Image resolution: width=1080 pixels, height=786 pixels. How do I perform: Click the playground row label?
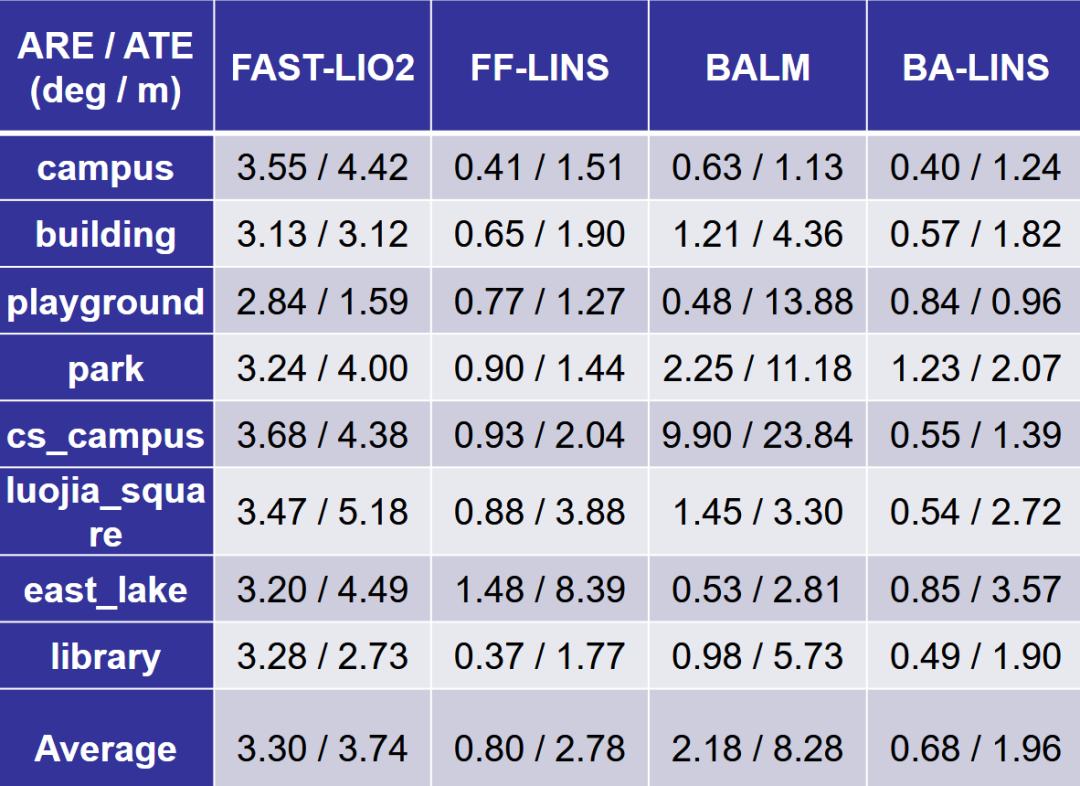point(105,301)
